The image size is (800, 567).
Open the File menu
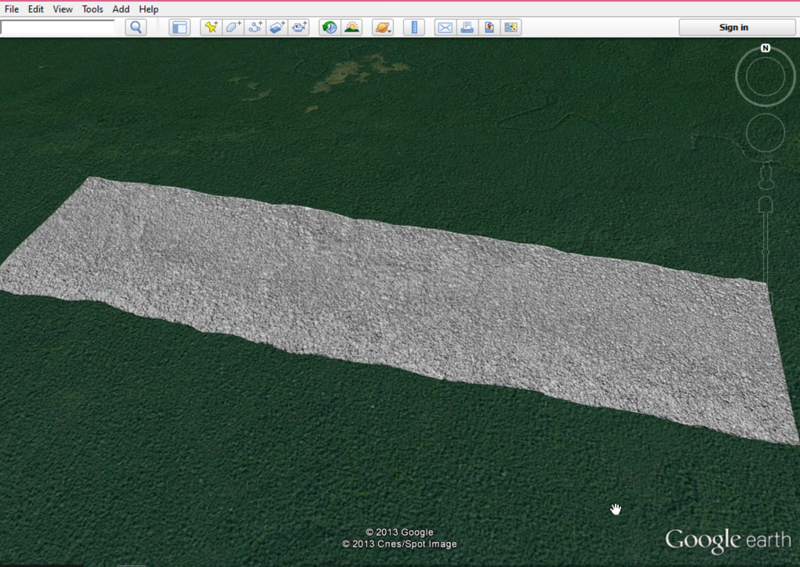[x=13, y=9]
